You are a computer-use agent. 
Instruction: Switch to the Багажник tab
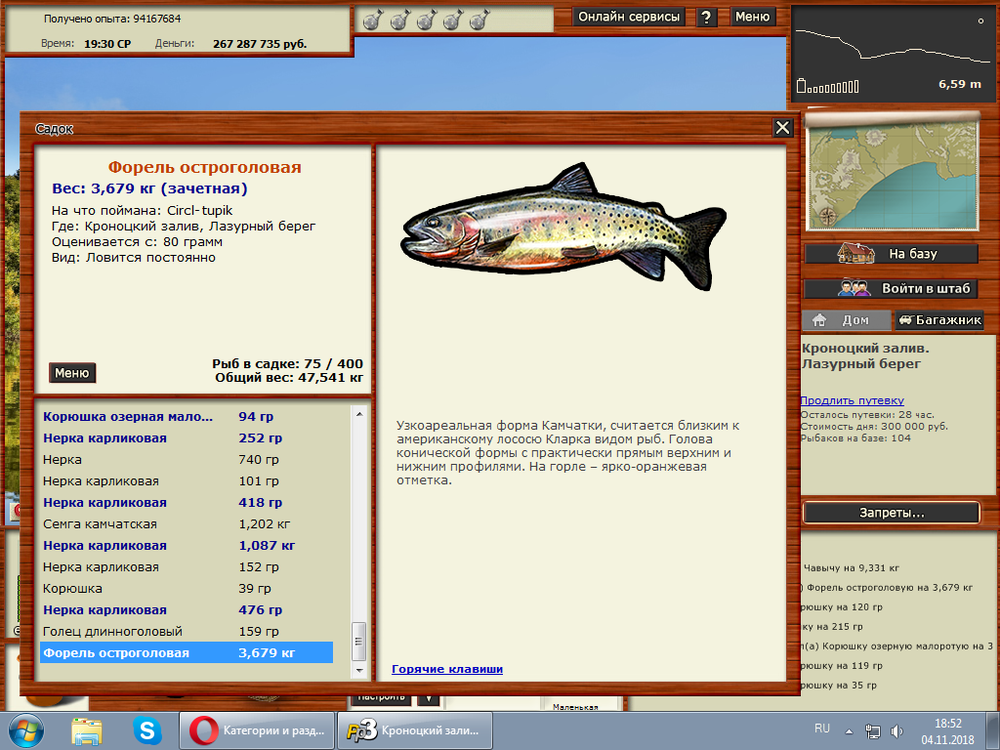click(x=938, y=321)
